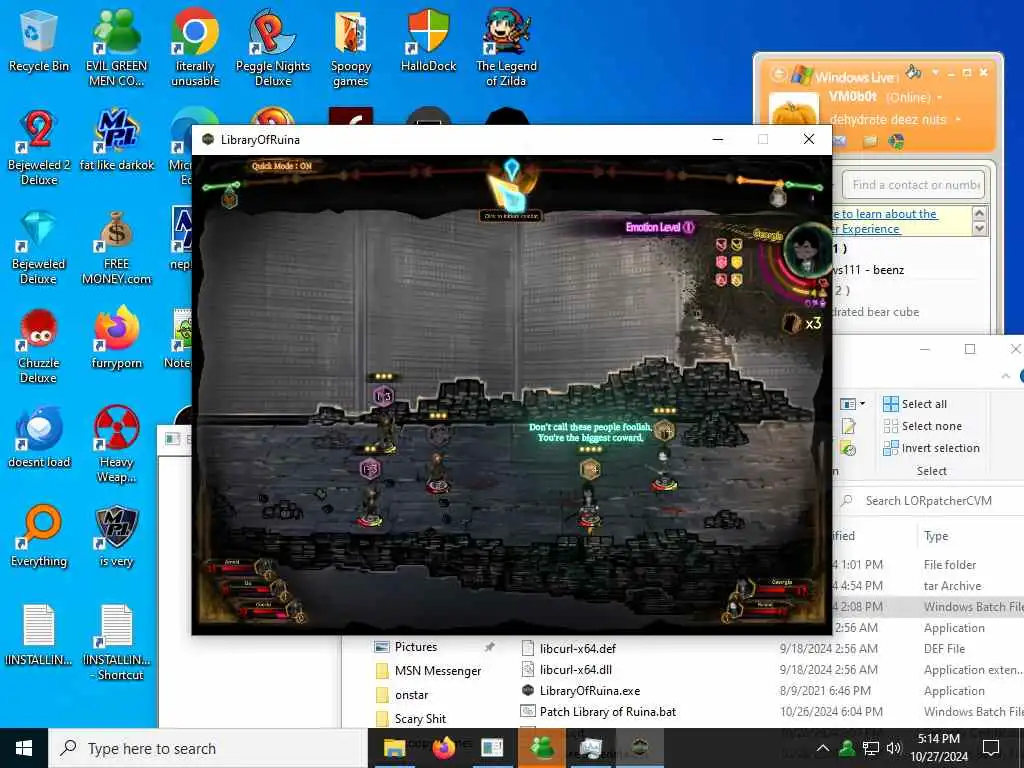Open the folder icon in the Messenger toolbar
Image resolution: width=1024 pixels, height=768 pixels.
tap(869, 141)
